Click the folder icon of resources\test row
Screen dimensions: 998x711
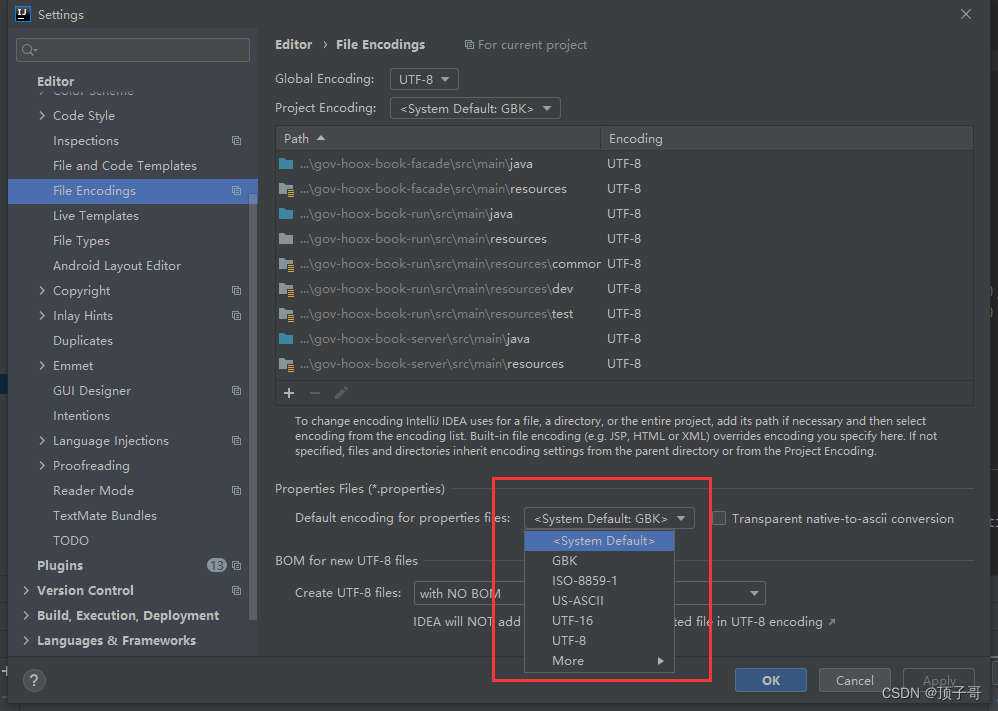point(286,314)
